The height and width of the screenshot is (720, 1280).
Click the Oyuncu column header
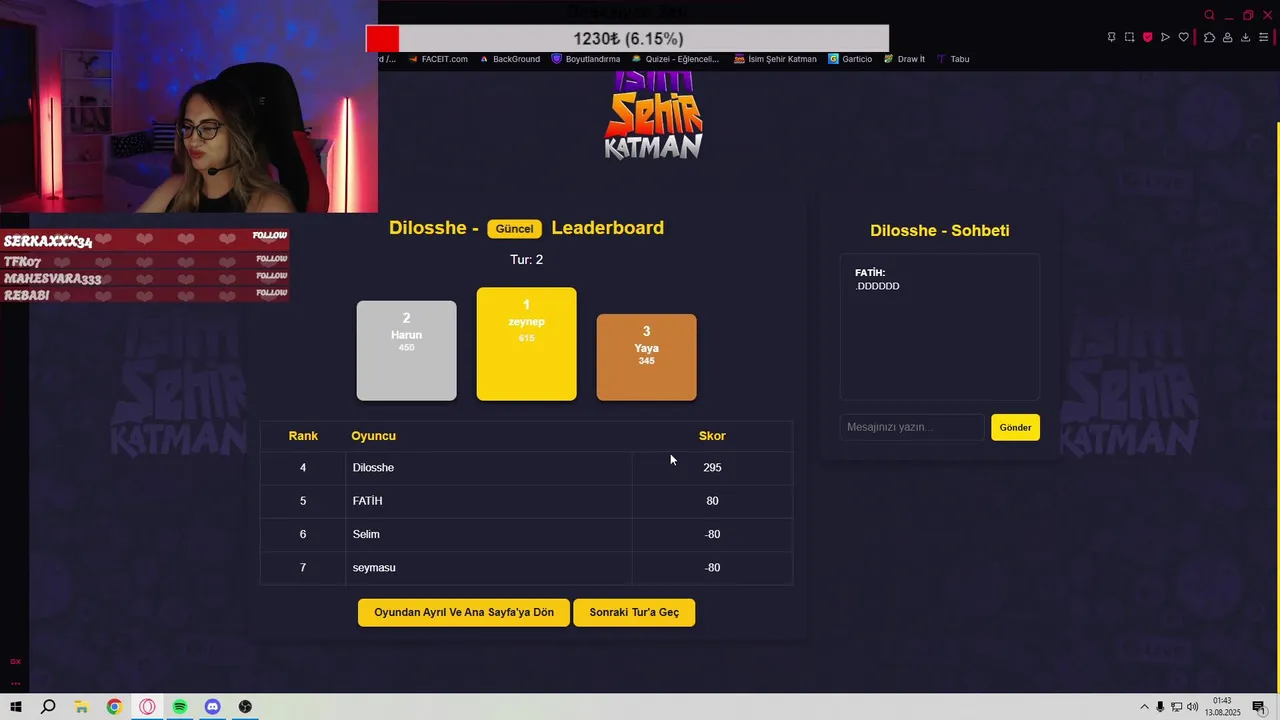(x=373, y=436)
